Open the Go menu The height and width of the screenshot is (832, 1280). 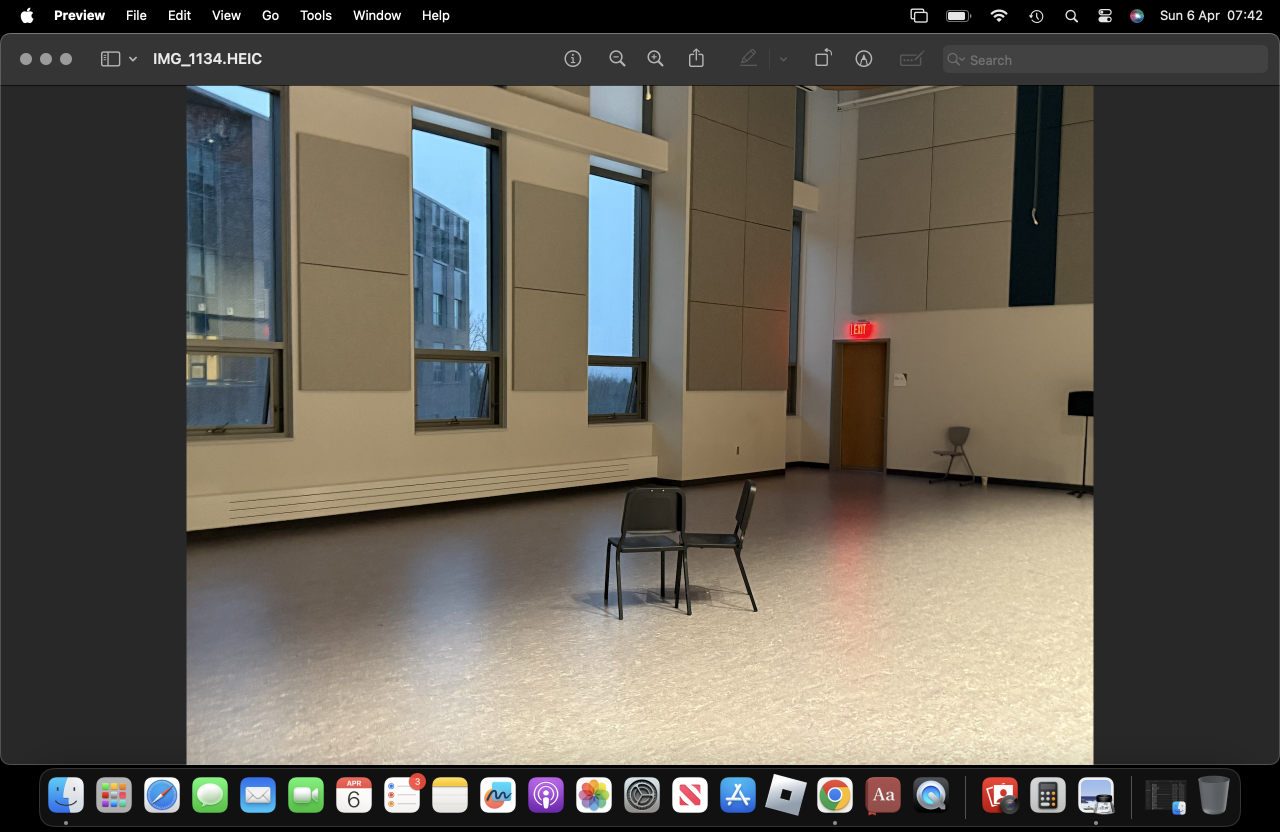pyautogui.click(x=270, y=15)
